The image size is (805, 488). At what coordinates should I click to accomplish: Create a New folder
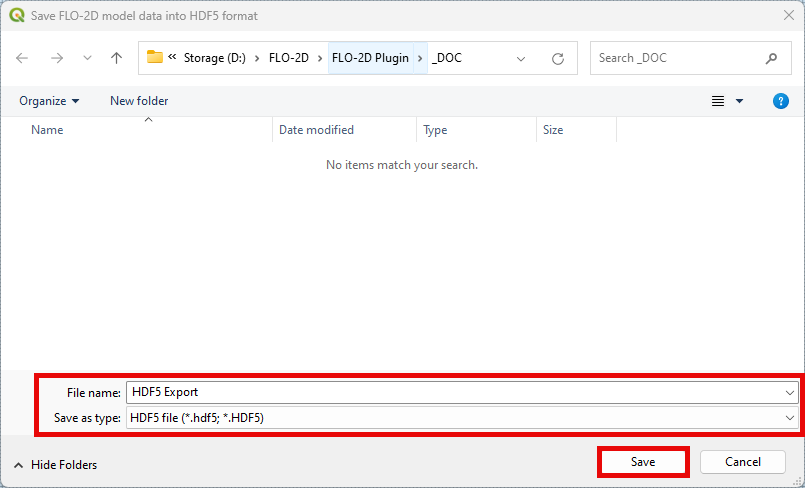(139, 101)
